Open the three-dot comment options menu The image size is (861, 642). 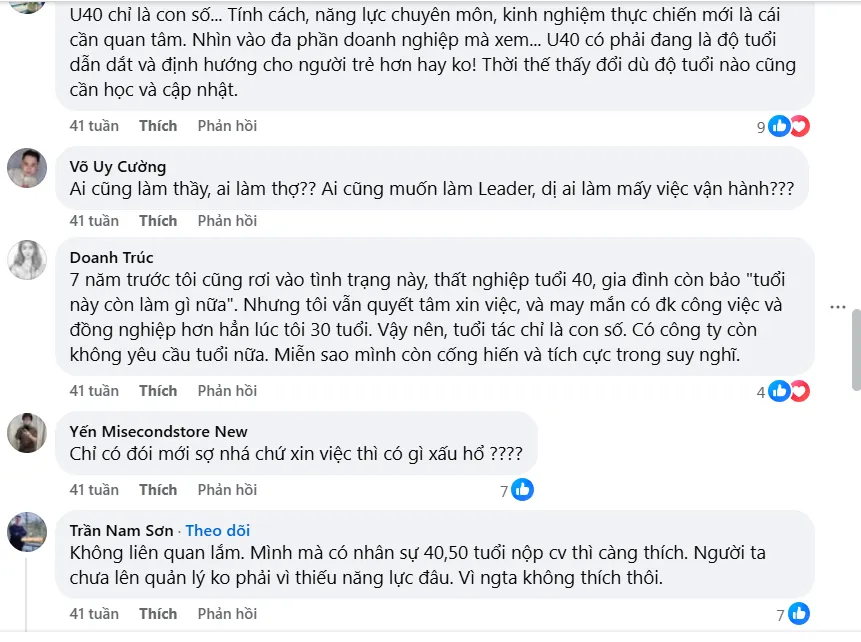837,306
